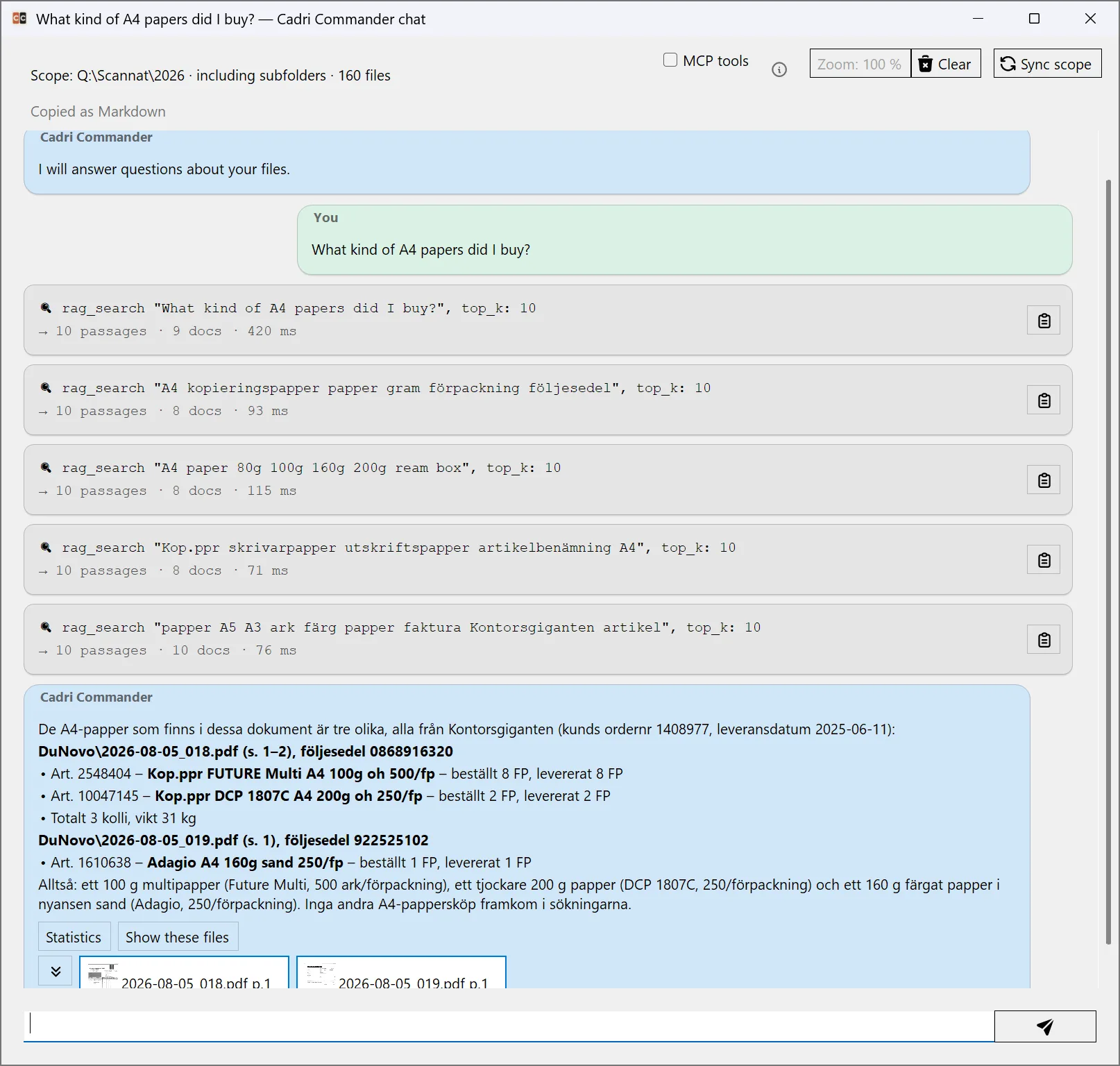Show these files from the answer

[x=177, y=937]
